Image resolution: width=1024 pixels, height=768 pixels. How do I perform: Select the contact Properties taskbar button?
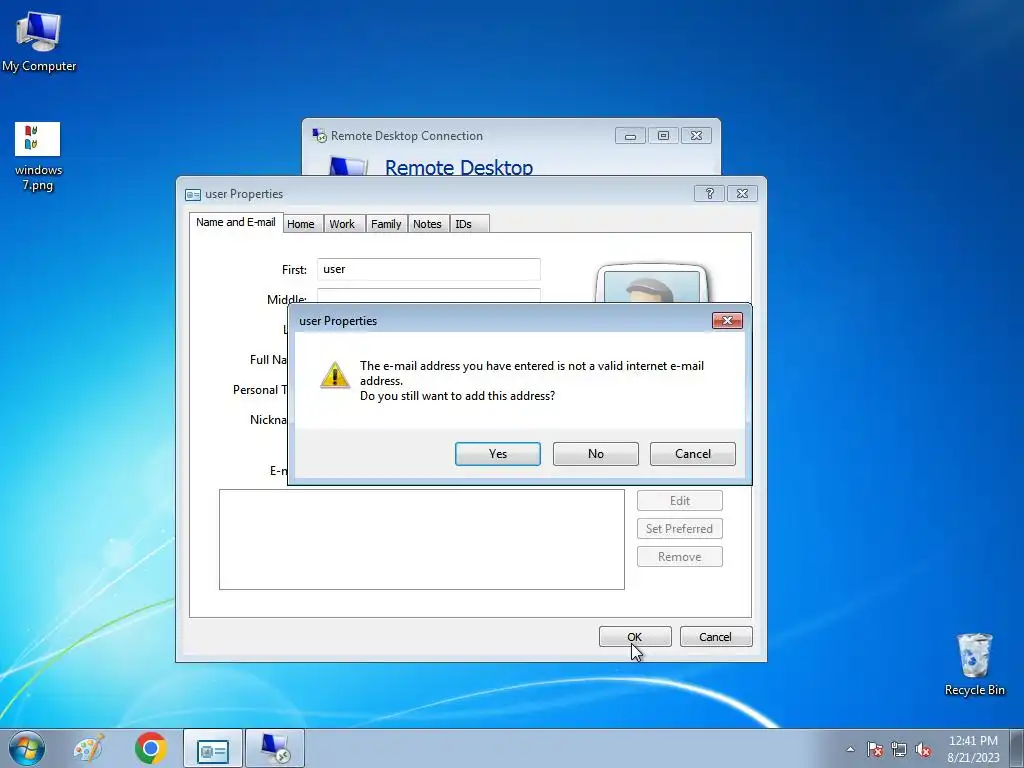click(x=213, y=748)
